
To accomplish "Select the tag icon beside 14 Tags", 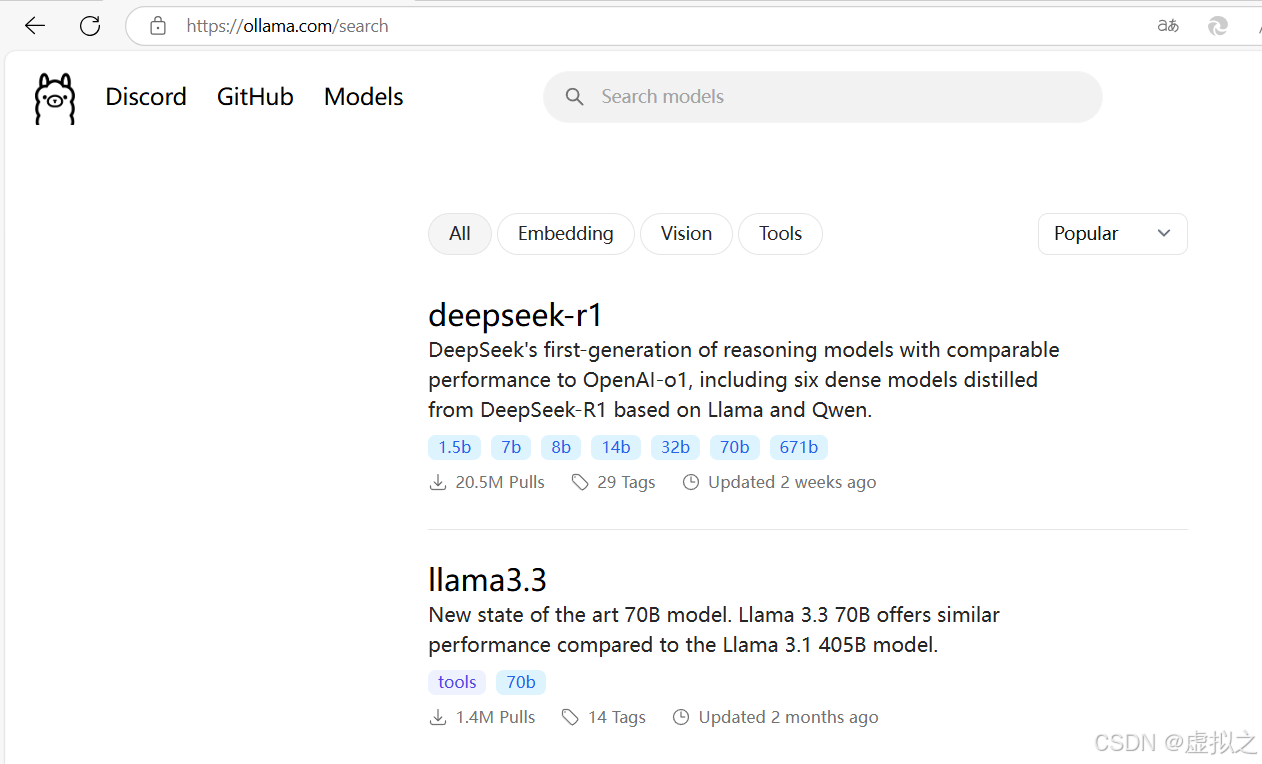I will tap(570, 717).
